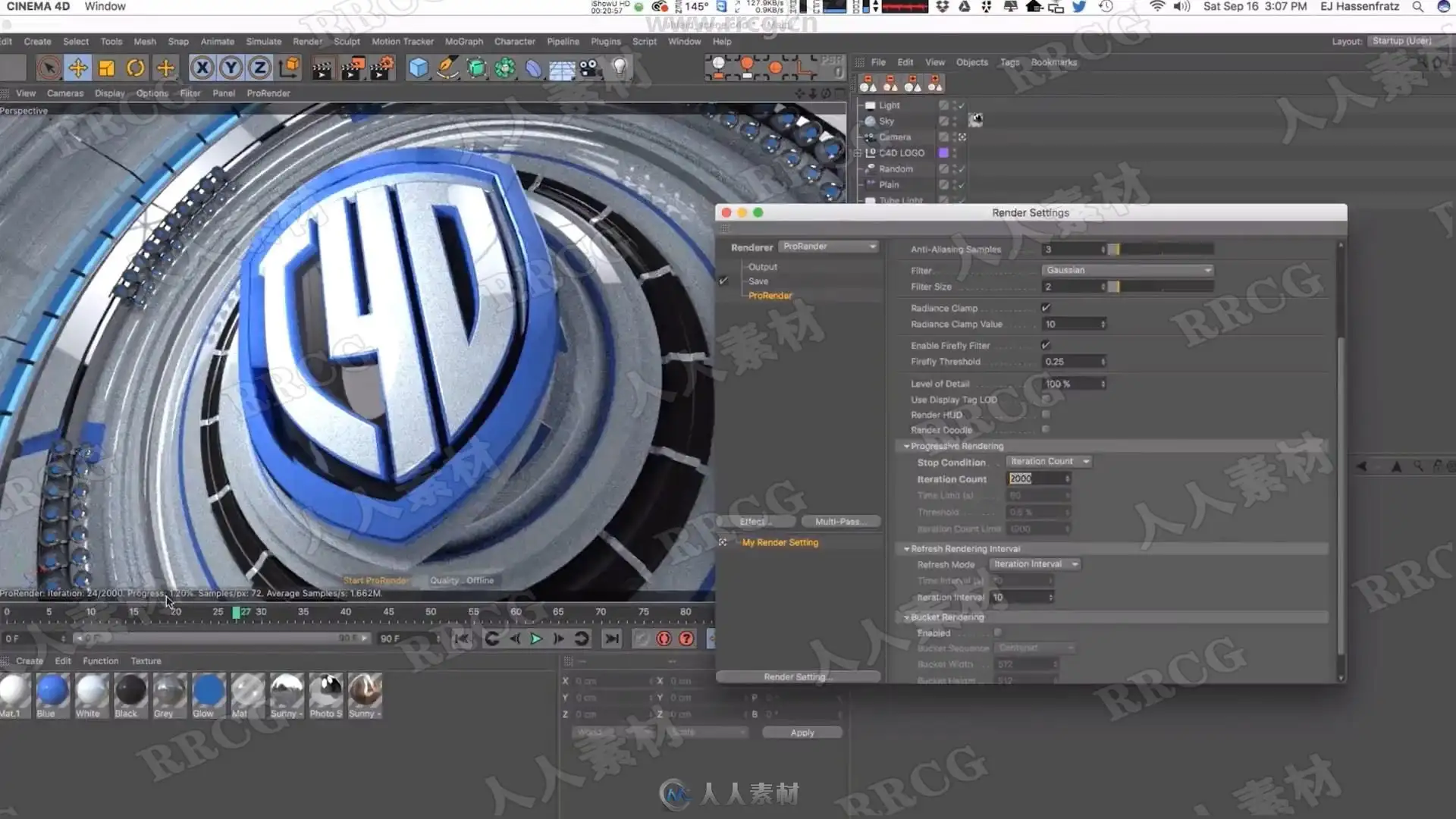Enable the Render HUD checkbox
Viewport: 1456px width, 819px height.
pyautogui.click(x=1046, y=415)
